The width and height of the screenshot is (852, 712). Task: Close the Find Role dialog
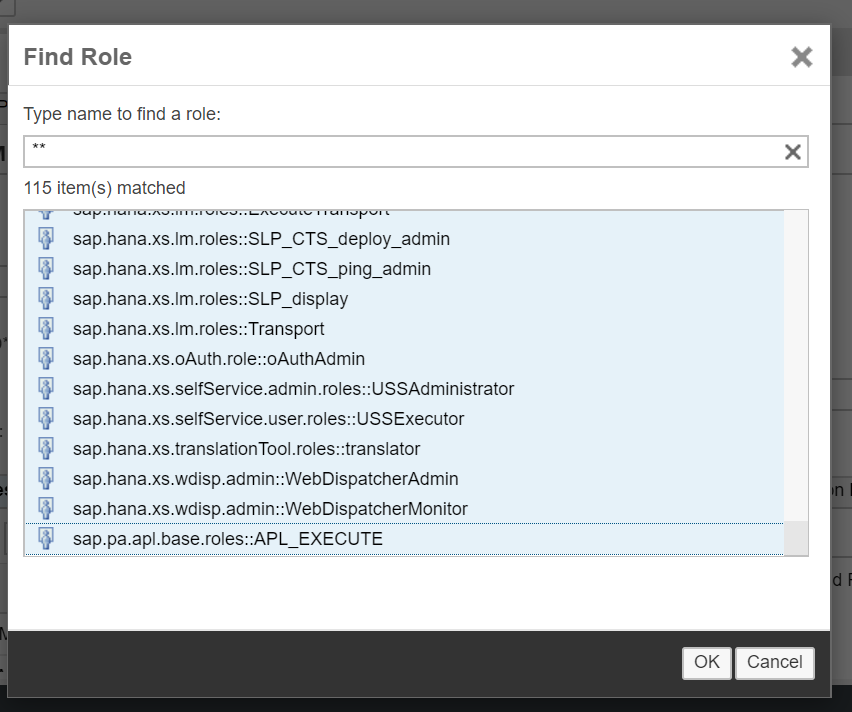coord(801,57)
